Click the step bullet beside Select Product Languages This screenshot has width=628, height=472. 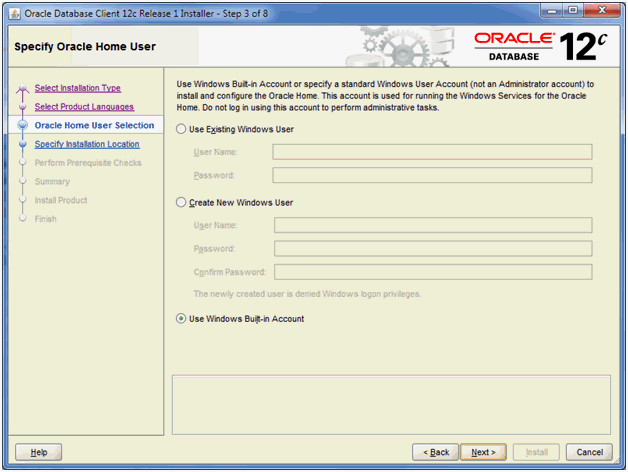point(23,107)
